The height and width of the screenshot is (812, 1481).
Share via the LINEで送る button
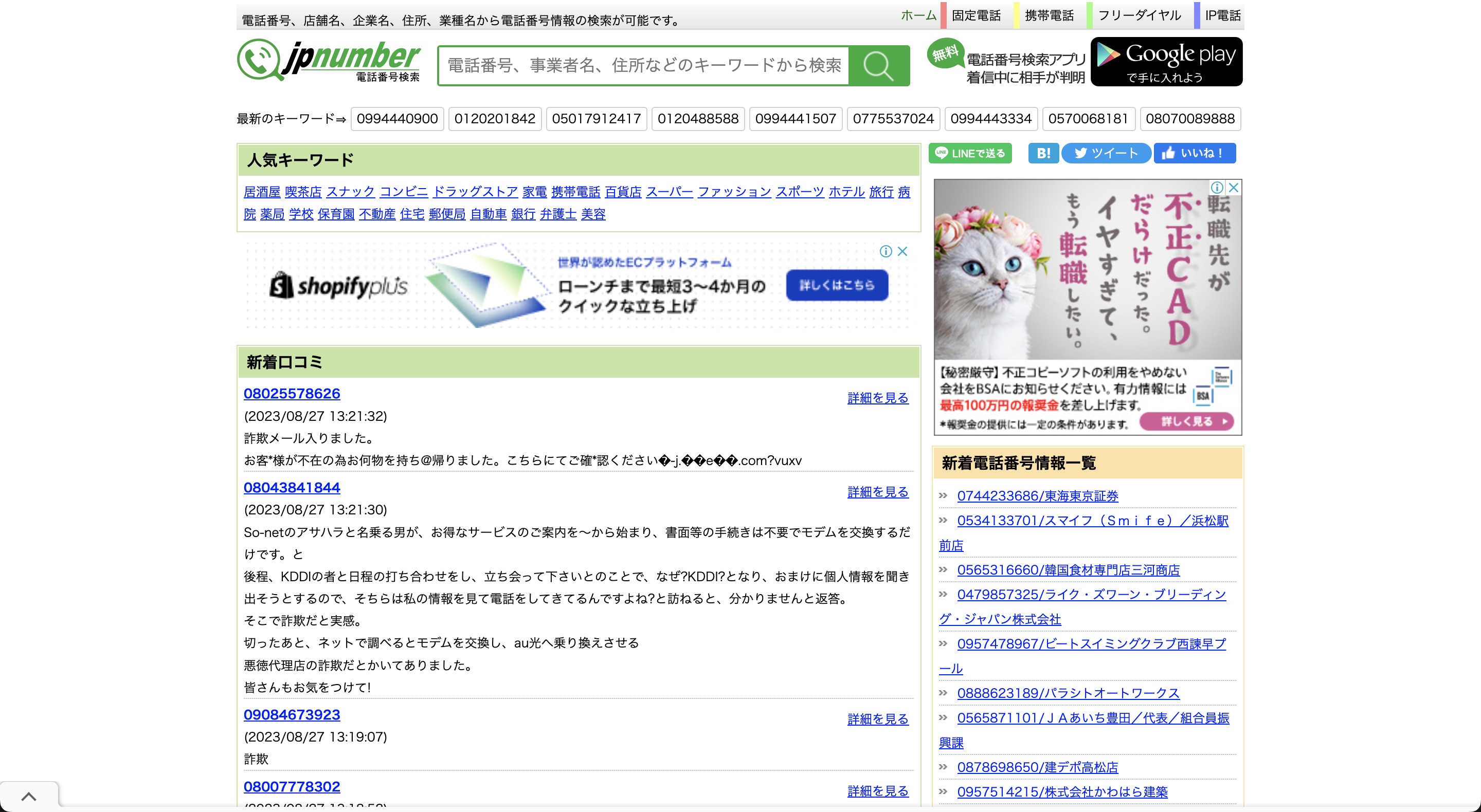970,154
